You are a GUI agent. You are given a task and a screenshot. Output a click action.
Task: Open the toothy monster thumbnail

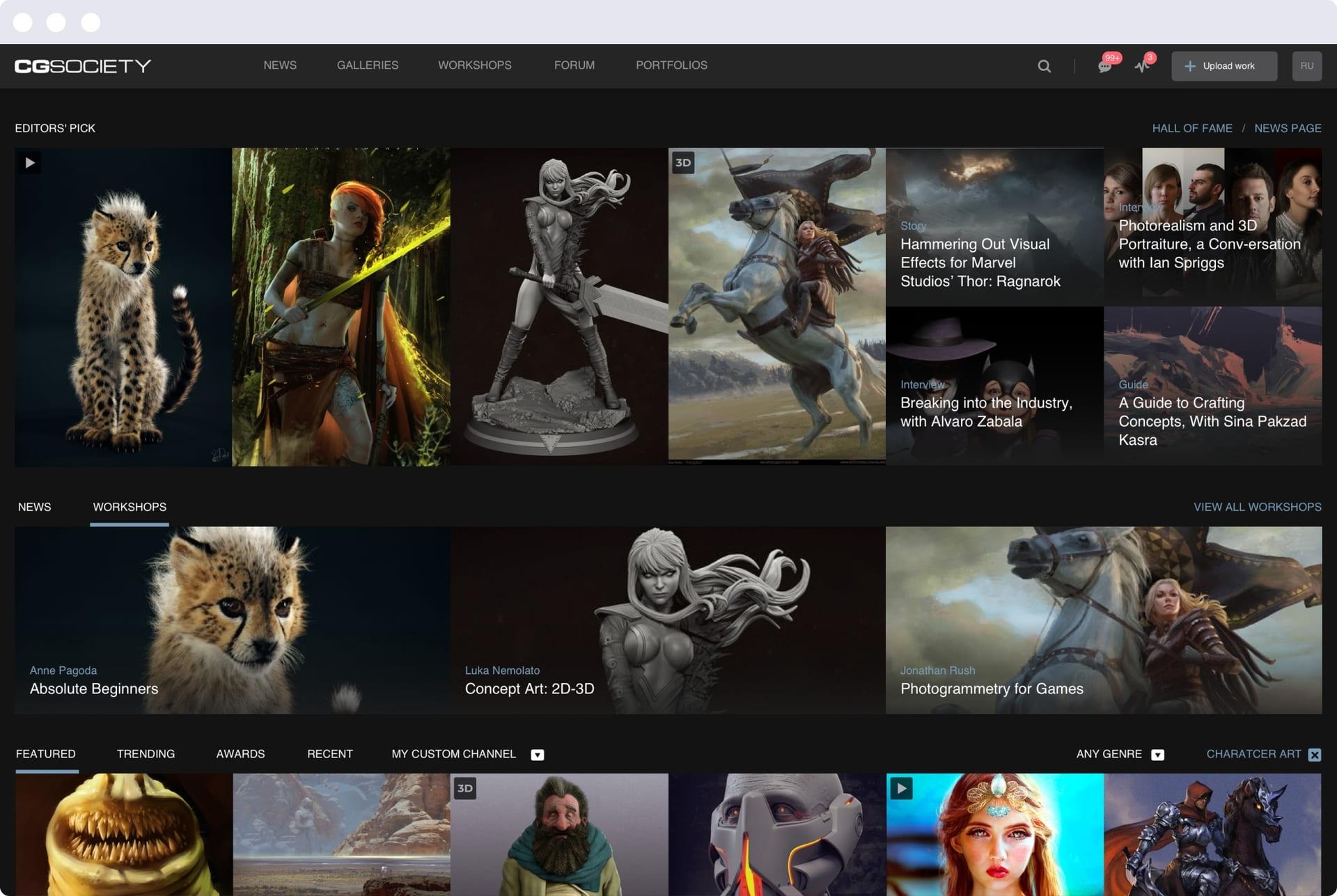coord(124,835)
